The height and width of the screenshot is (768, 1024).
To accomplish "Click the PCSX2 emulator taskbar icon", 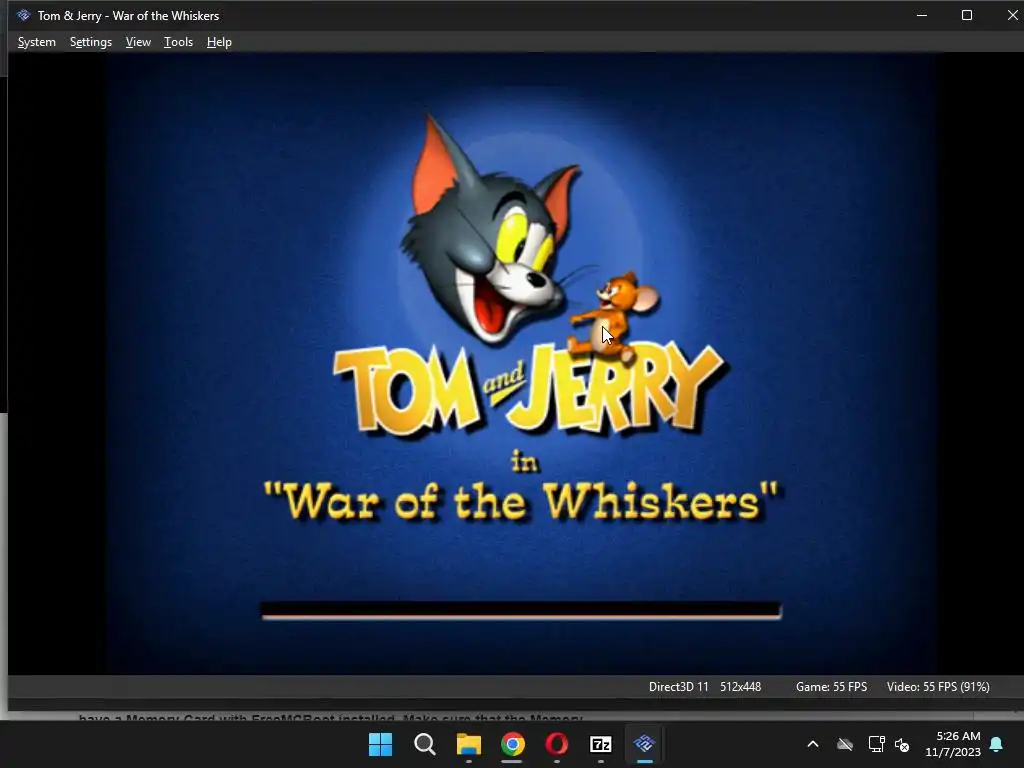I will [645, 744].
